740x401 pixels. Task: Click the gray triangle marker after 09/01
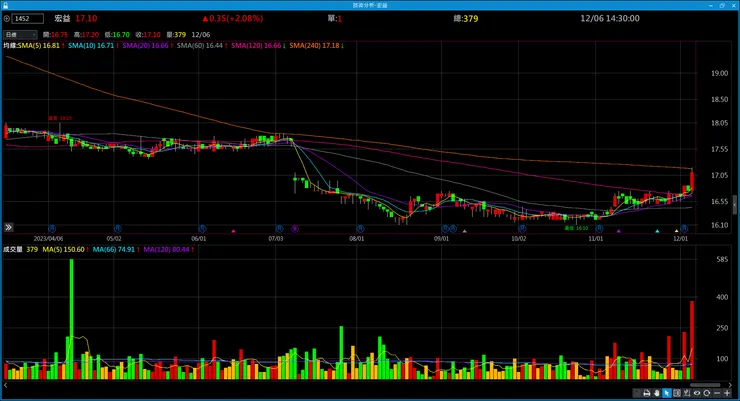[x=464, y=231]
